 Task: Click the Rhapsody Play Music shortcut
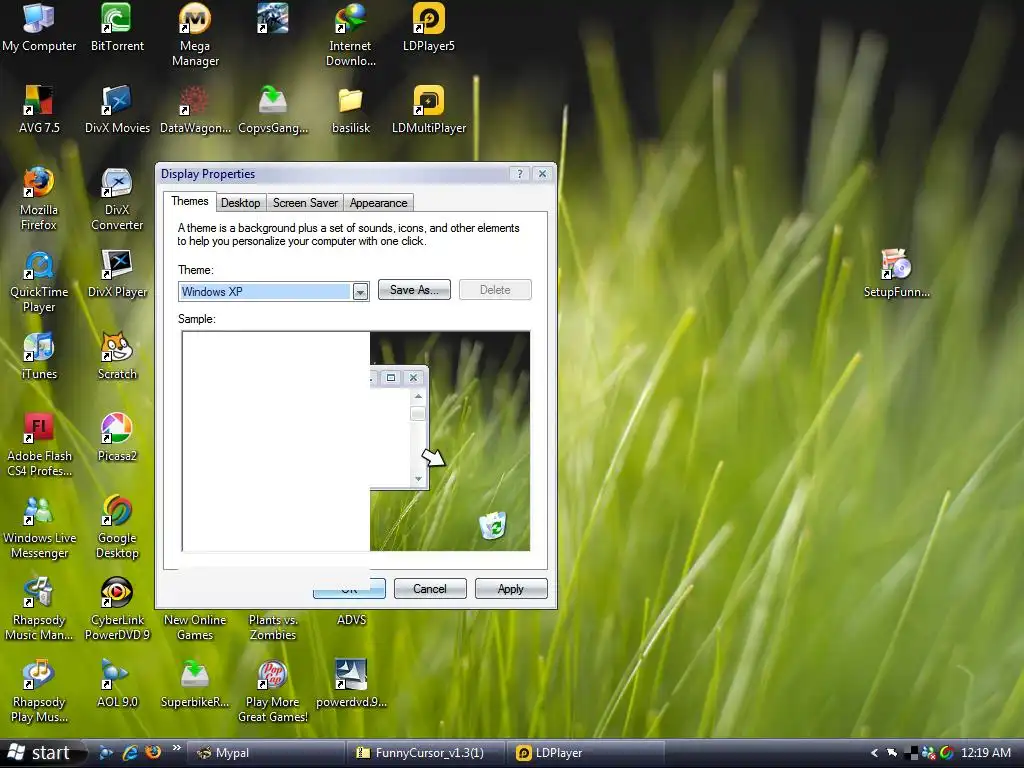pos(39,692)
